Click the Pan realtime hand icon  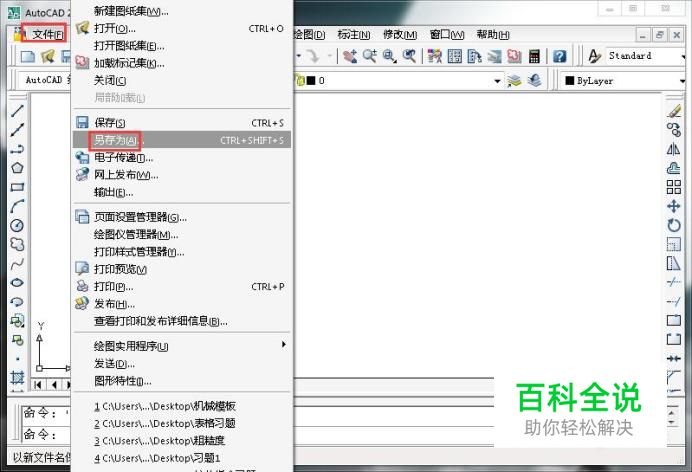(x=350, y=56)
